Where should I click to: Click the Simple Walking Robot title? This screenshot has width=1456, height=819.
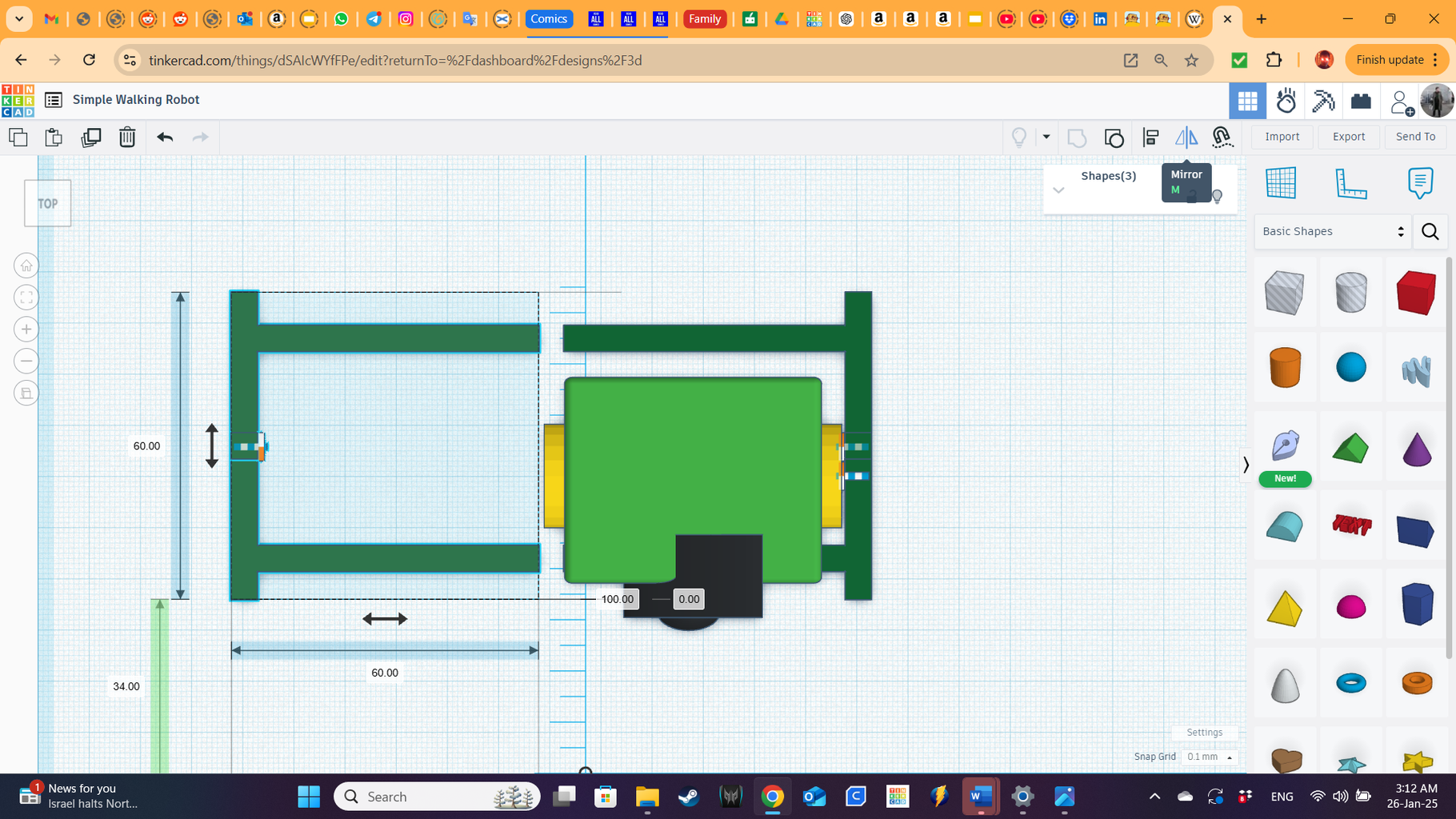click(135, 99)
